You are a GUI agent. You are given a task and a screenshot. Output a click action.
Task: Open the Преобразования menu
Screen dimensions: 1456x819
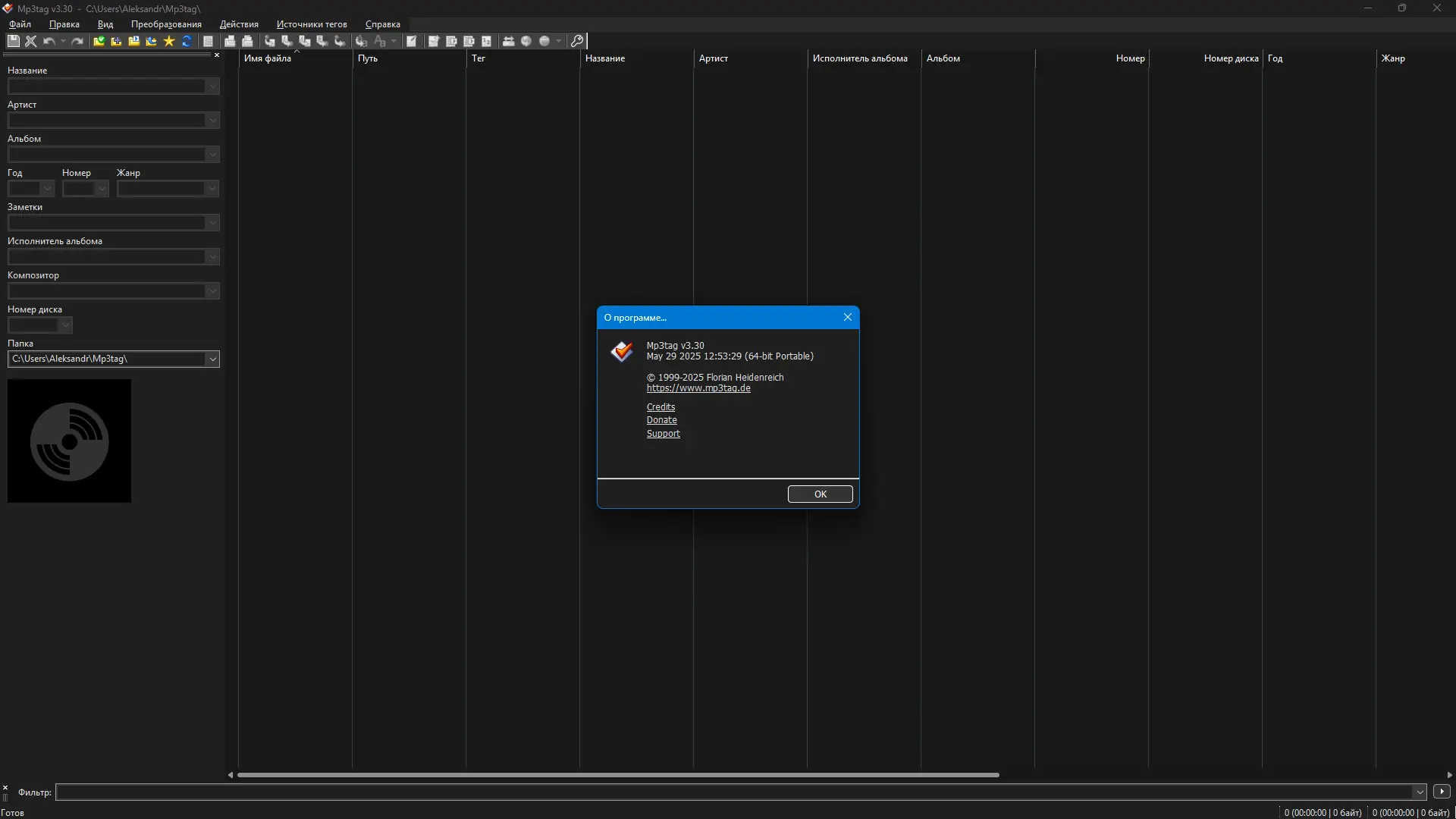point(166,24)
